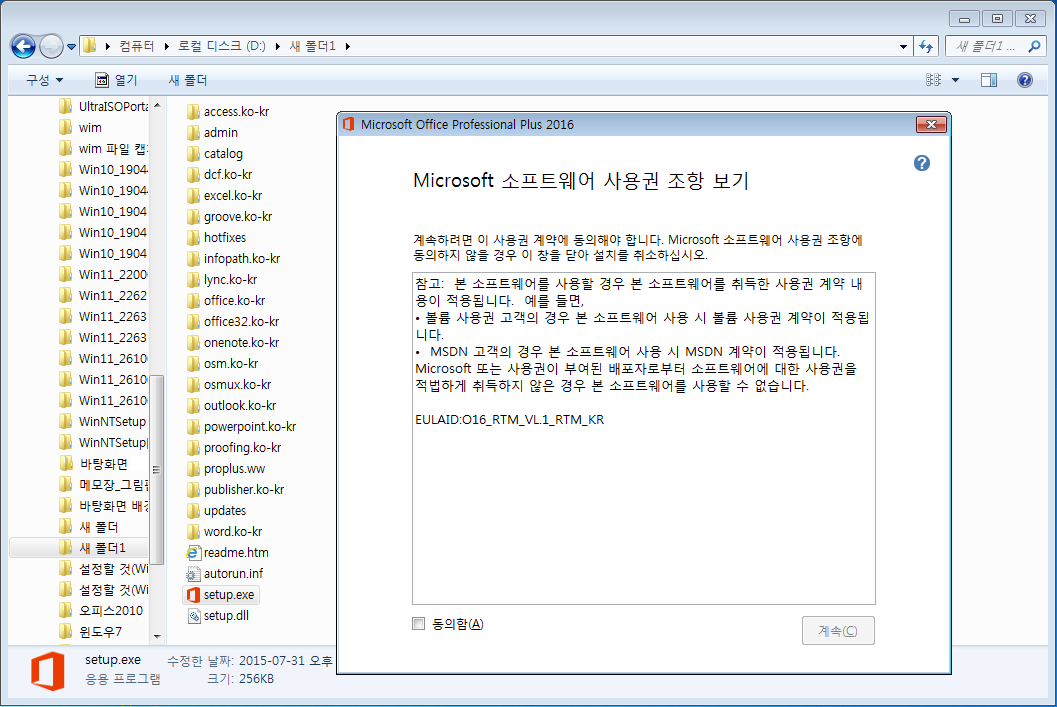The image size is (1057, 707).
Task: Click 컴퓨터 in the address bar
Action: [137, 46]
